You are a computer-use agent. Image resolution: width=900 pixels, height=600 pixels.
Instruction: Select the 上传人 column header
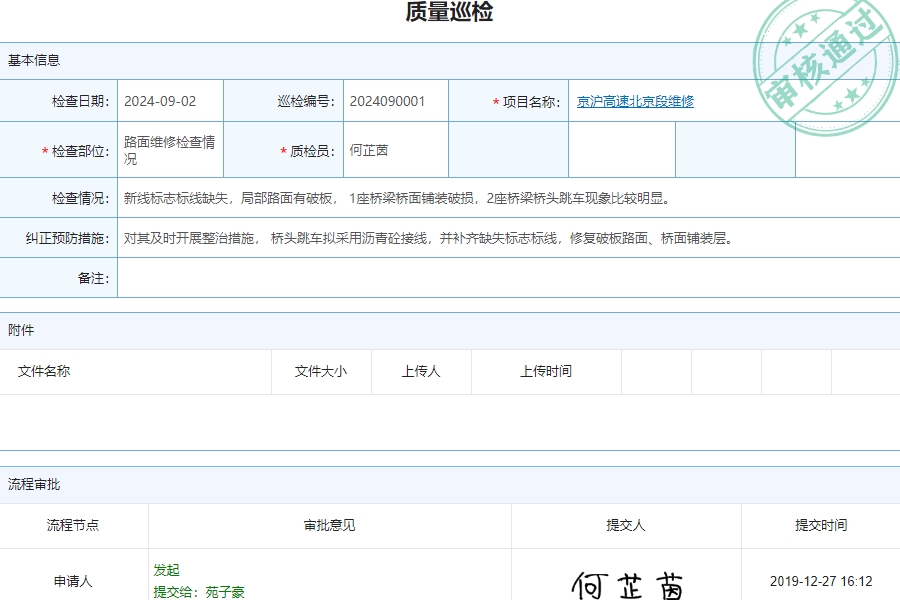[x=420, y=371]
